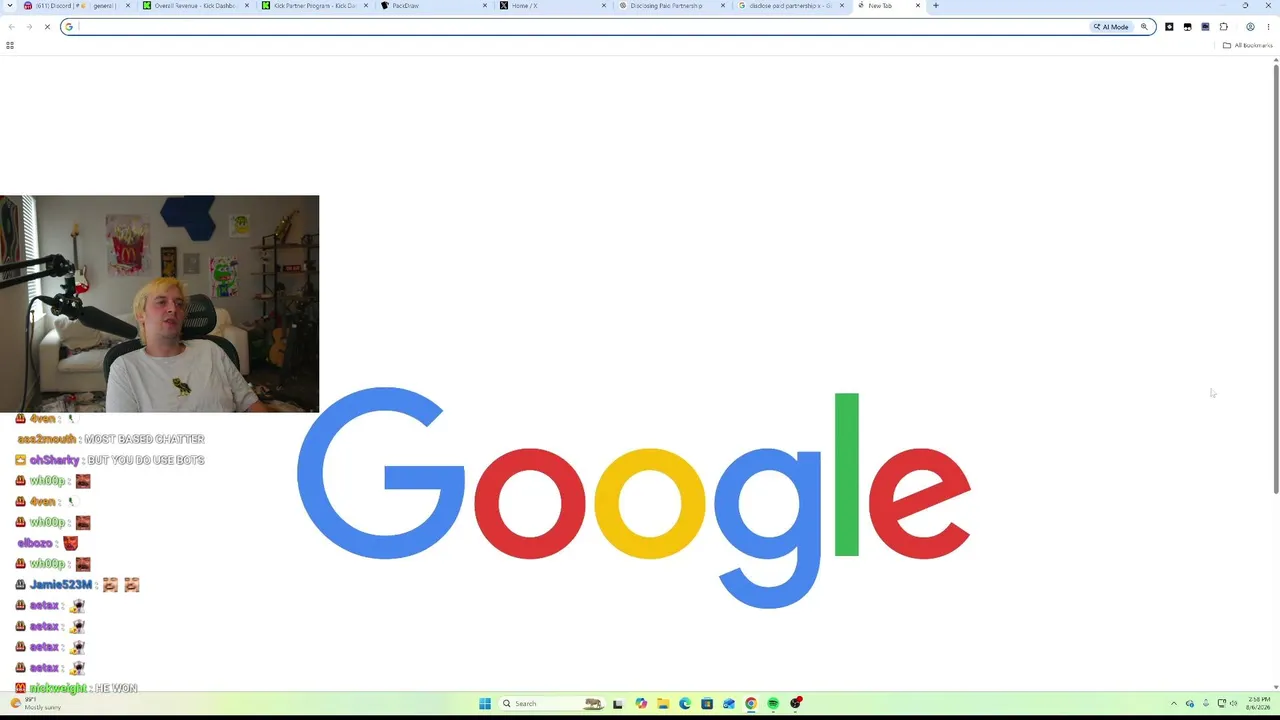Close the Kick Partner Program tab
The height and width of the screenshot is (720, 1280).
[366, 6]
